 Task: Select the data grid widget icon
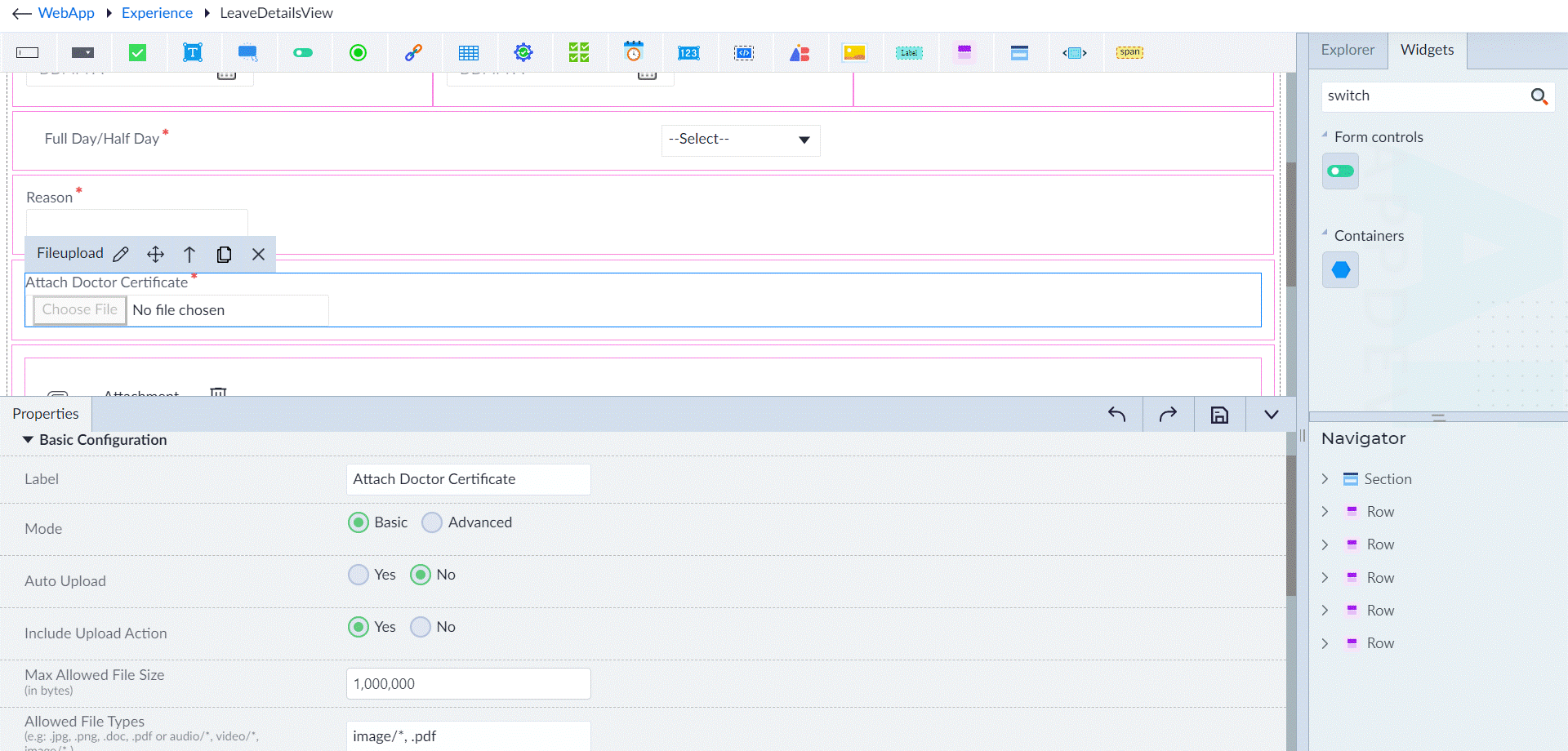[469, 53]
